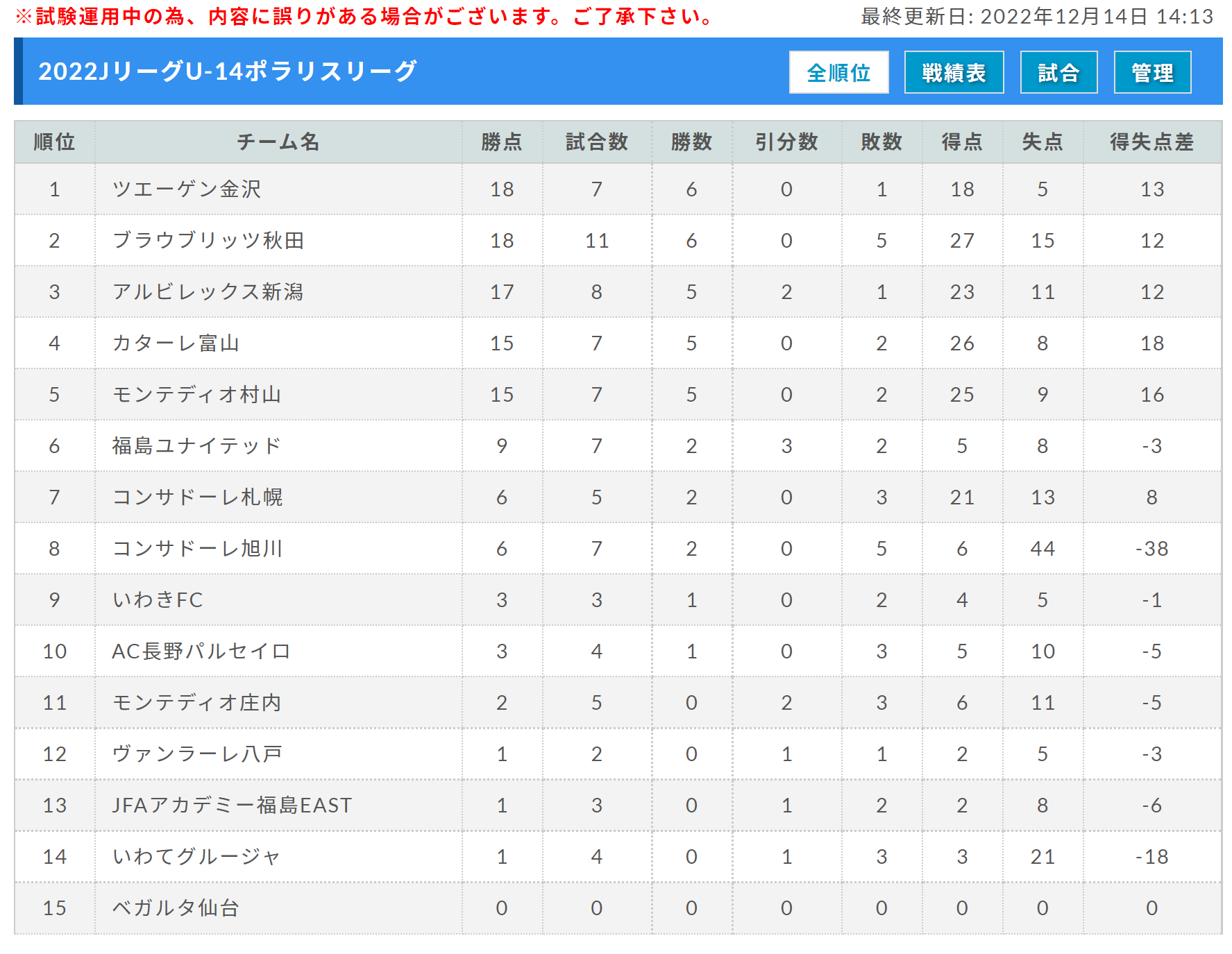1232x954 pixels.
Task: Switch to the 戦績表 tab
Action: click(954, 72)
